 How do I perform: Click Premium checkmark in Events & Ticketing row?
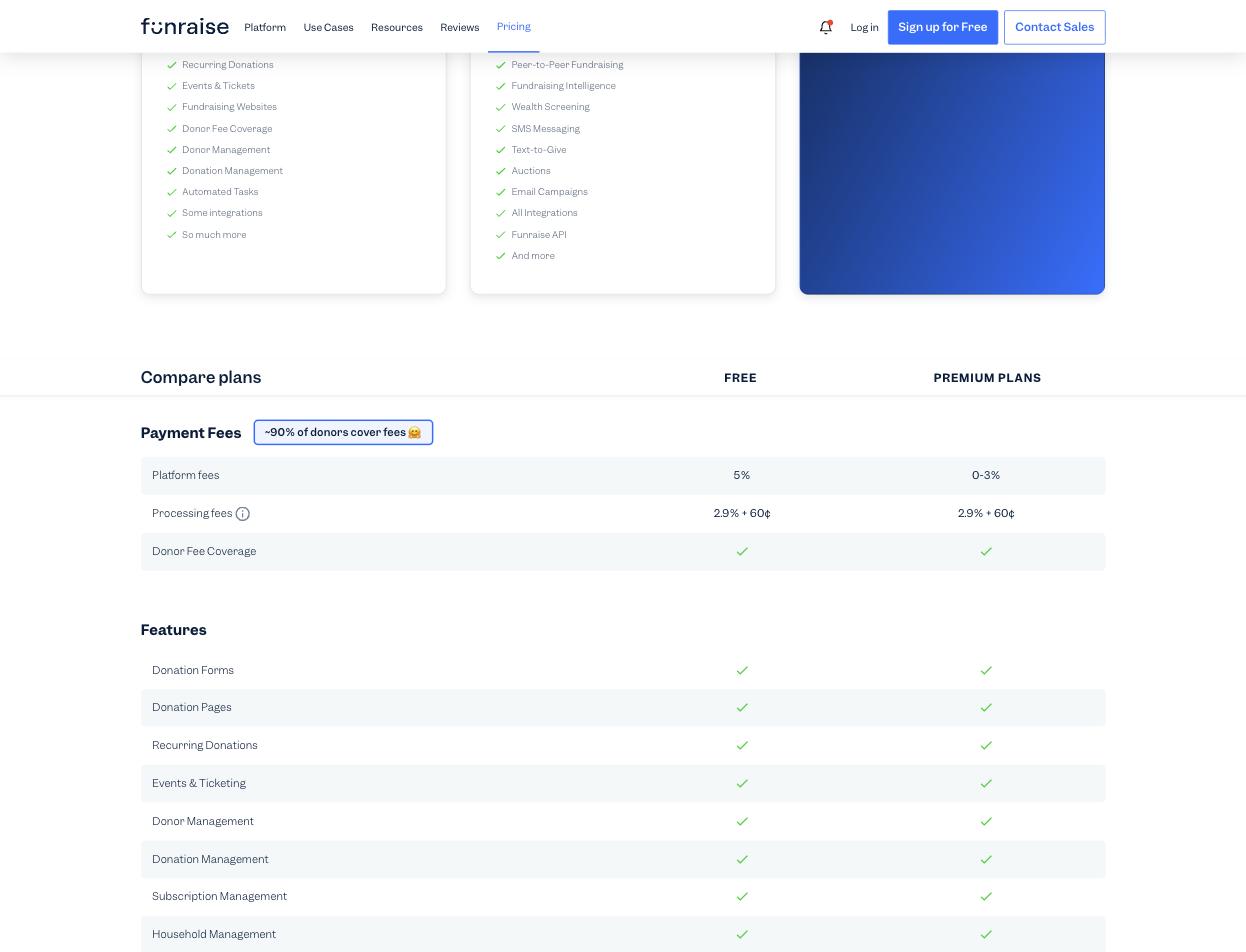click(986, 783)
